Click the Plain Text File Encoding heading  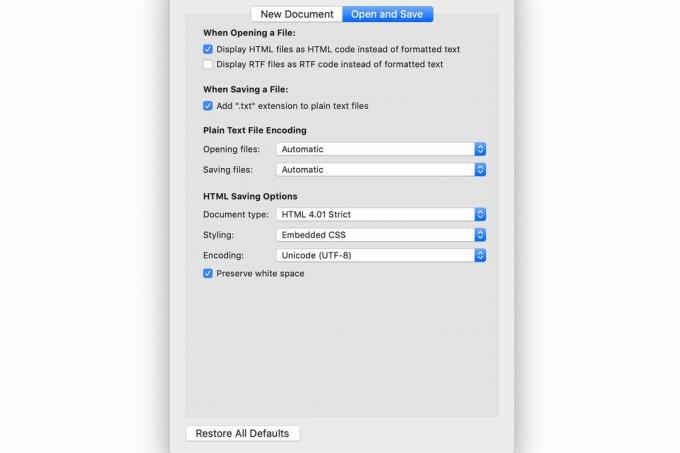[255, 130]
